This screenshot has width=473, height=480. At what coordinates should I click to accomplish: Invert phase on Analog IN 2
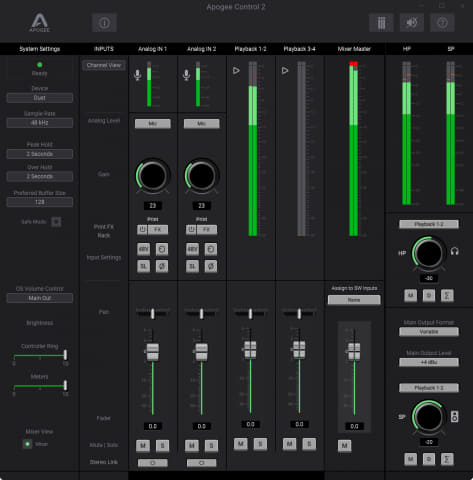[211, 266]
